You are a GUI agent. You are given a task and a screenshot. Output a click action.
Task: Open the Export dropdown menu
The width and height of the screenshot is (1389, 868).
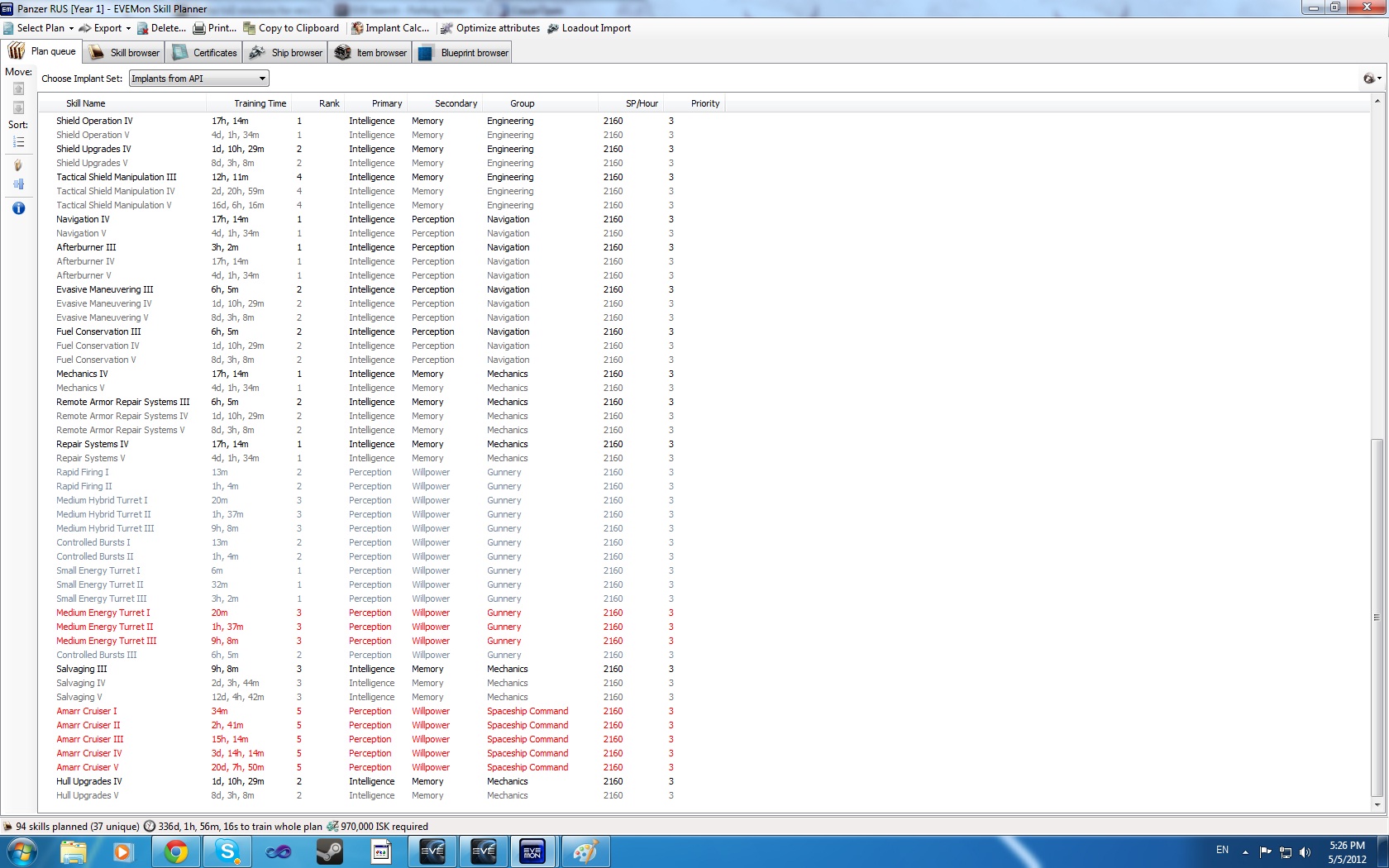pos(105,28)
